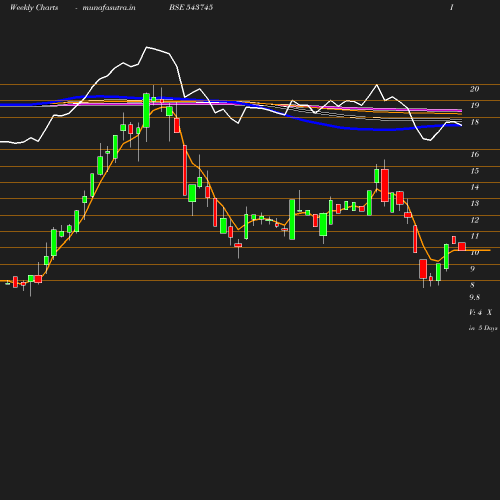The image size is (500, 500).
Task: Click price axis label "10"
Action: (475, 253)
